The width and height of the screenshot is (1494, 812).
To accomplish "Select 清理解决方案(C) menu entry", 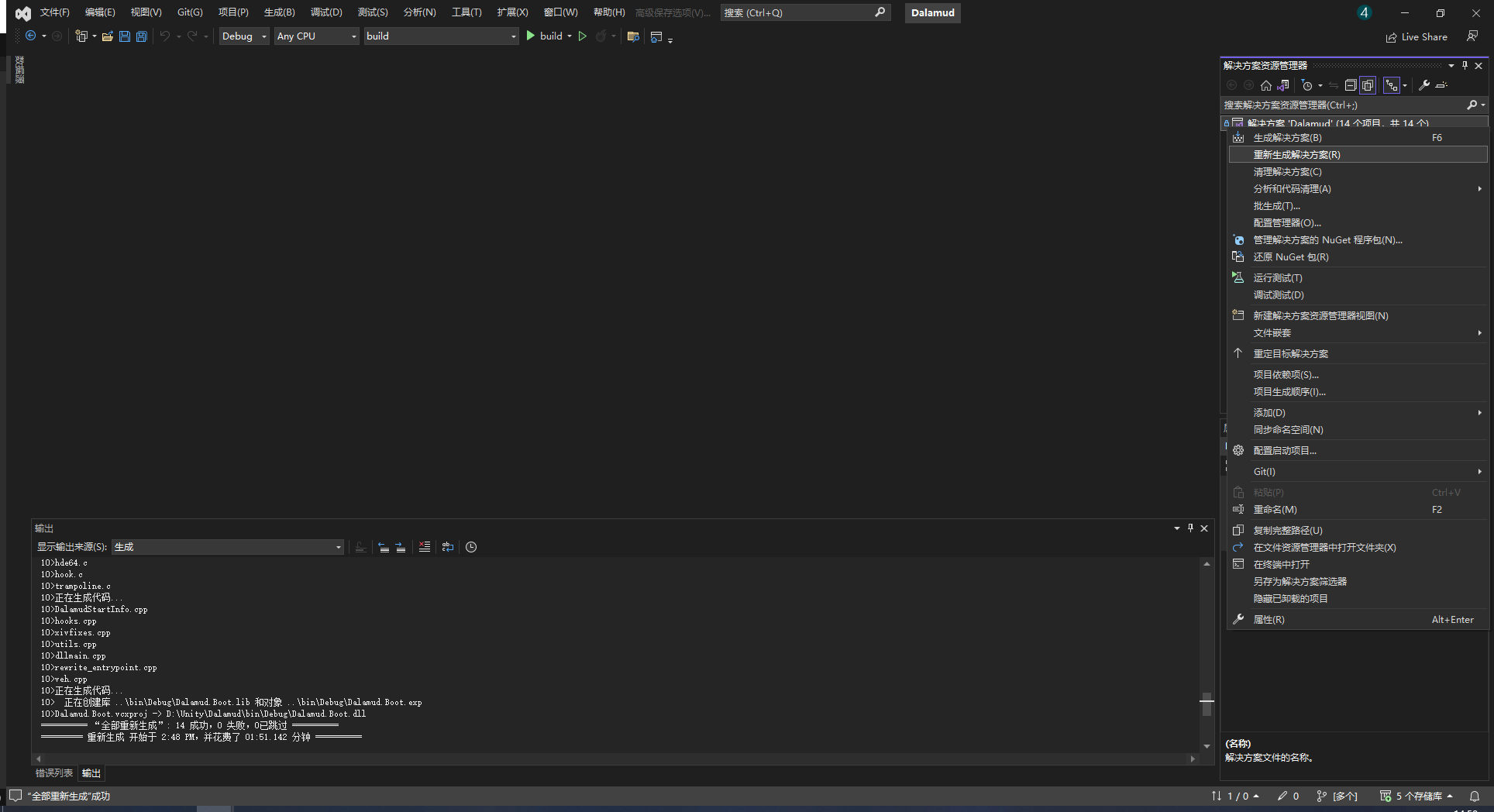I will click(x=1358, y=172).
